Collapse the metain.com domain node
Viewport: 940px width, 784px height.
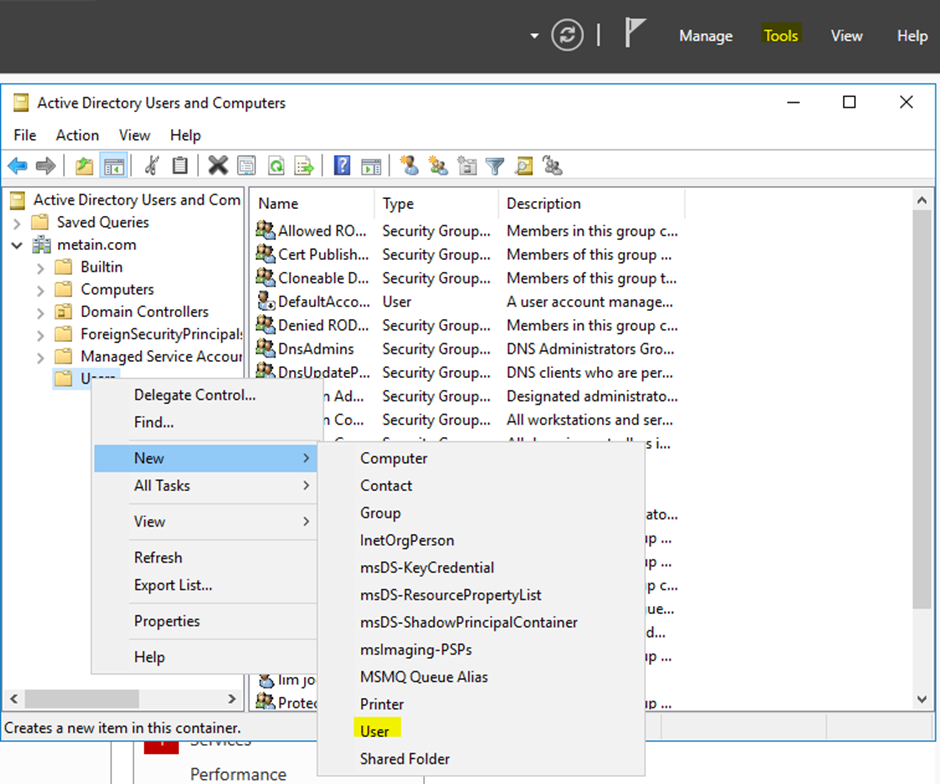pos(17,245)
